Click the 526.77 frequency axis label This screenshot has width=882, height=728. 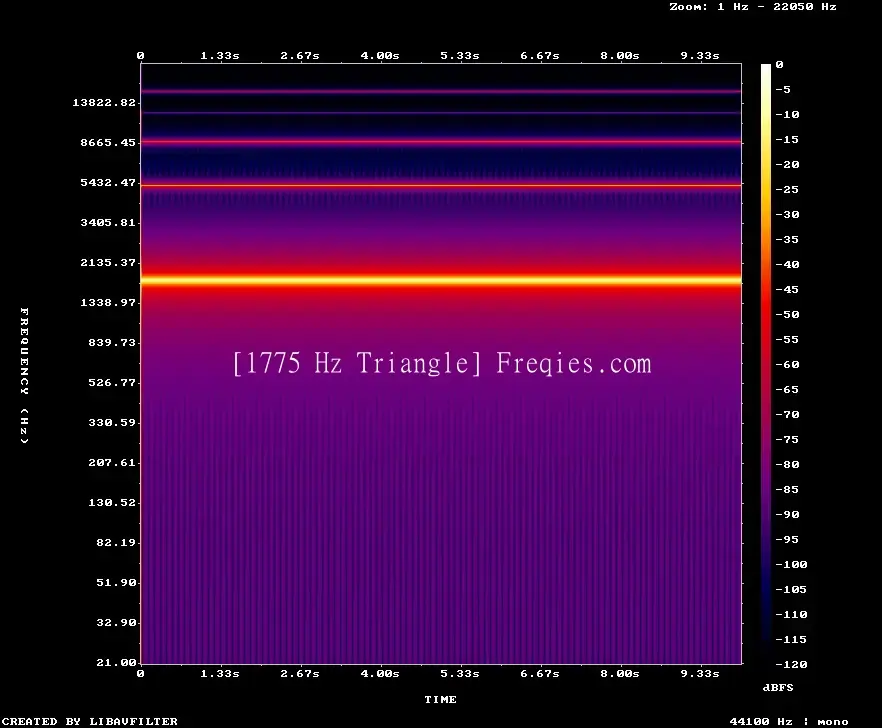click(112, 382)
